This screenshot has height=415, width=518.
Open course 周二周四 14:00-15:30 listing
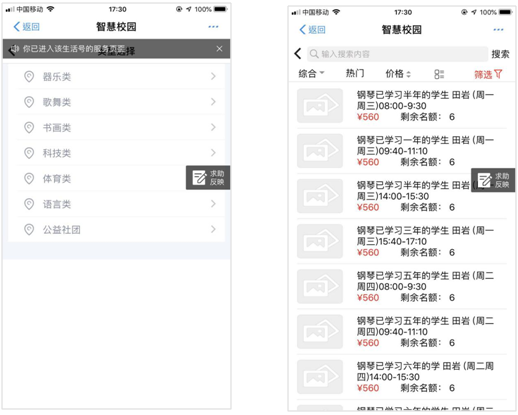402,377
